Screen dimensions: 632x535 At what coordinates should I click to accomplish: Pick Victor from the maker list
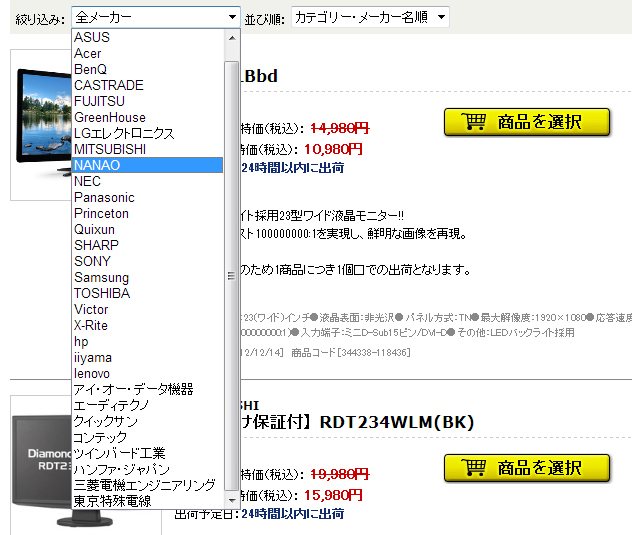click(148, 309)
